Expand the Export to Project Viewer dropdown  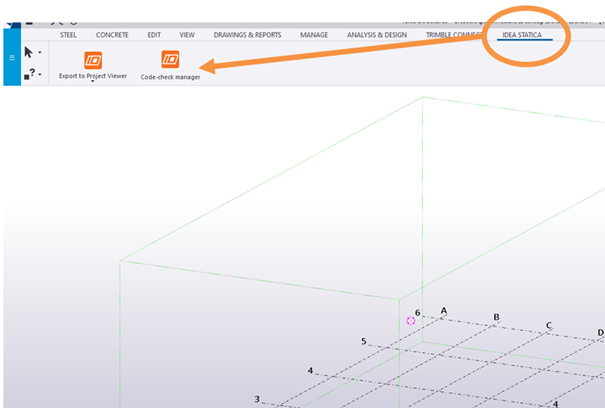(x=92, y=84)
